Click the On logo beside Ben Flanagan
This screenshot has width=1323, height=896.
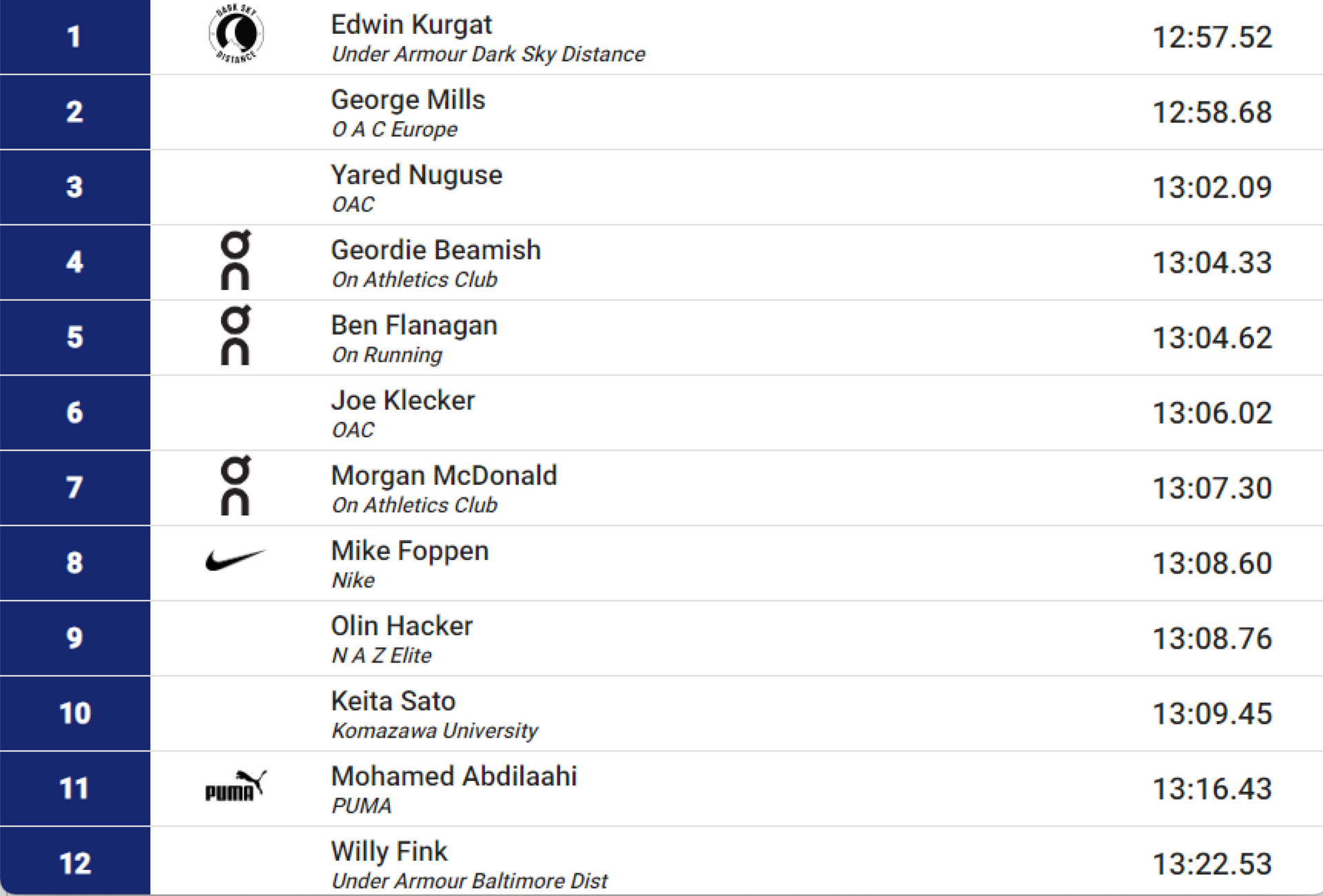(236, 335)
